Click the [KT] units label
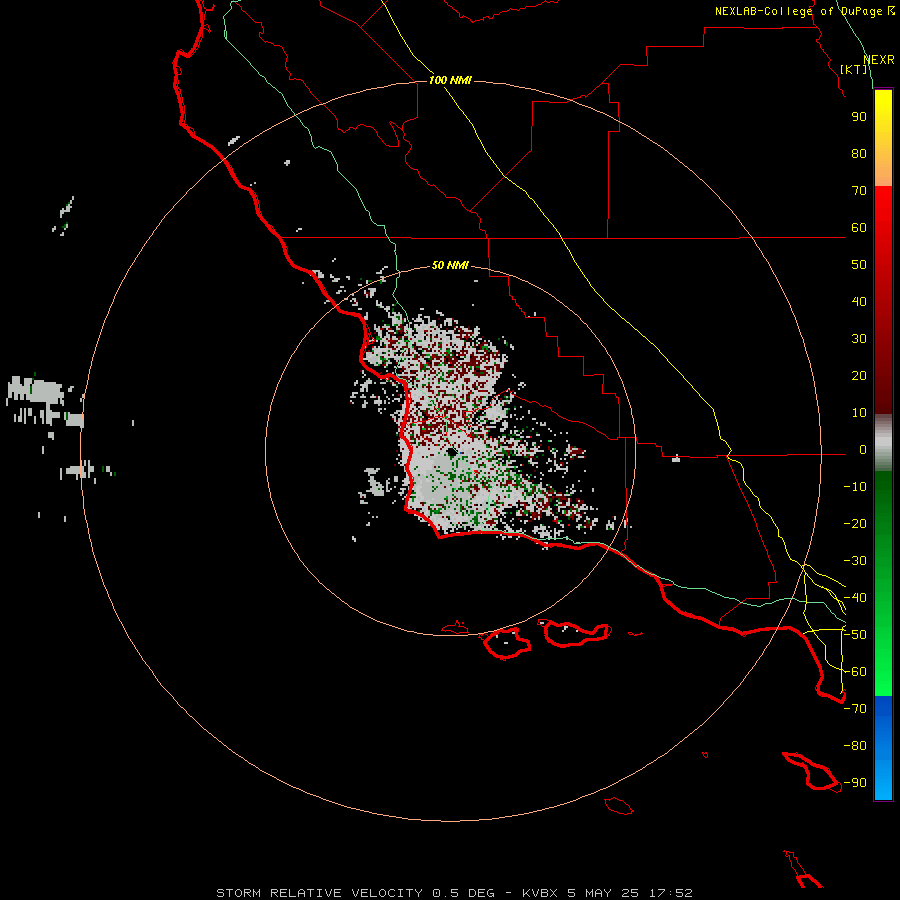This screenshot has width=900, height=900. click(x=854, y=69)
